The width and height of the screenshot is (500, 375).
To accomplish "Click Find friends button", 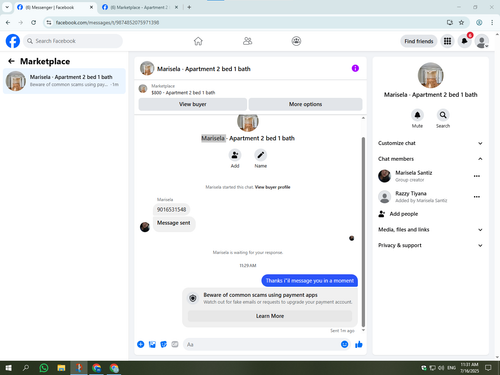I will [419, 41].
